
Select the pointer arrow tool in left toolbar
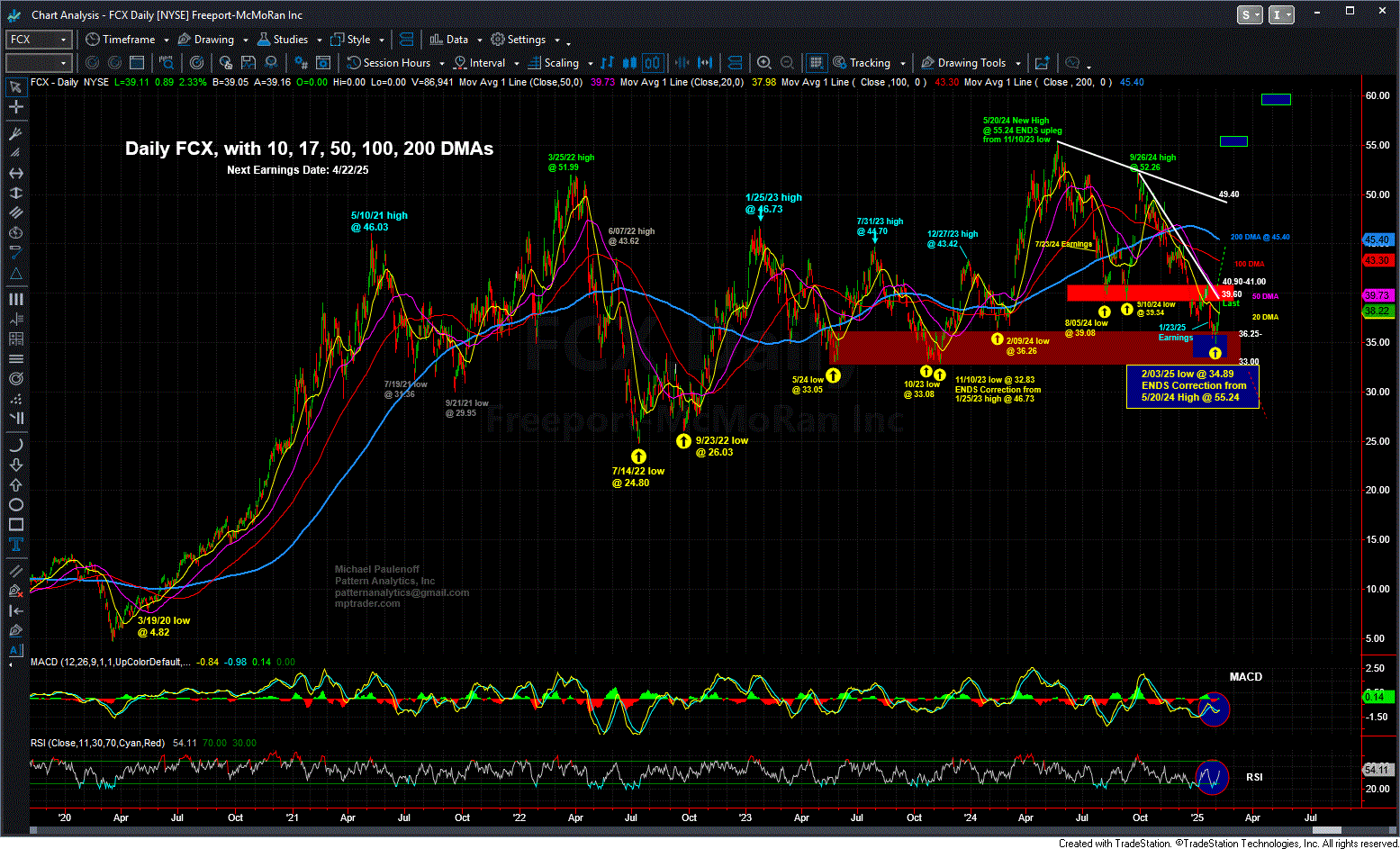click(x=15, y=86)
